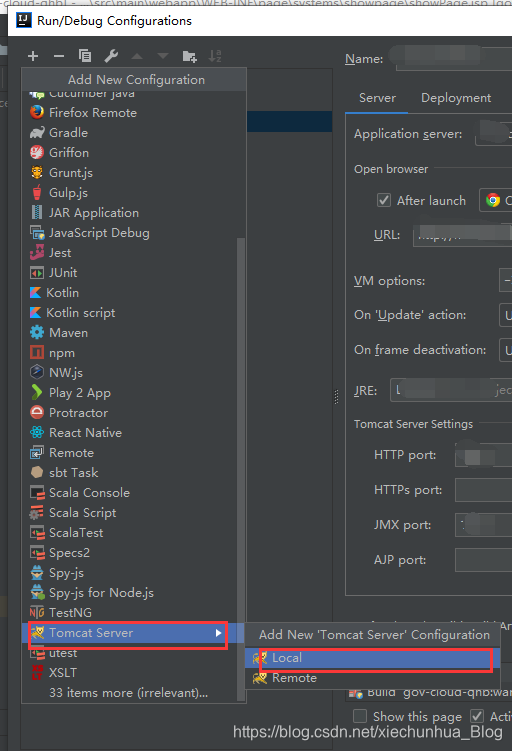Select Spy-js configuration type
The height and width of the screenshot is (751, 512).
point(130,573)
